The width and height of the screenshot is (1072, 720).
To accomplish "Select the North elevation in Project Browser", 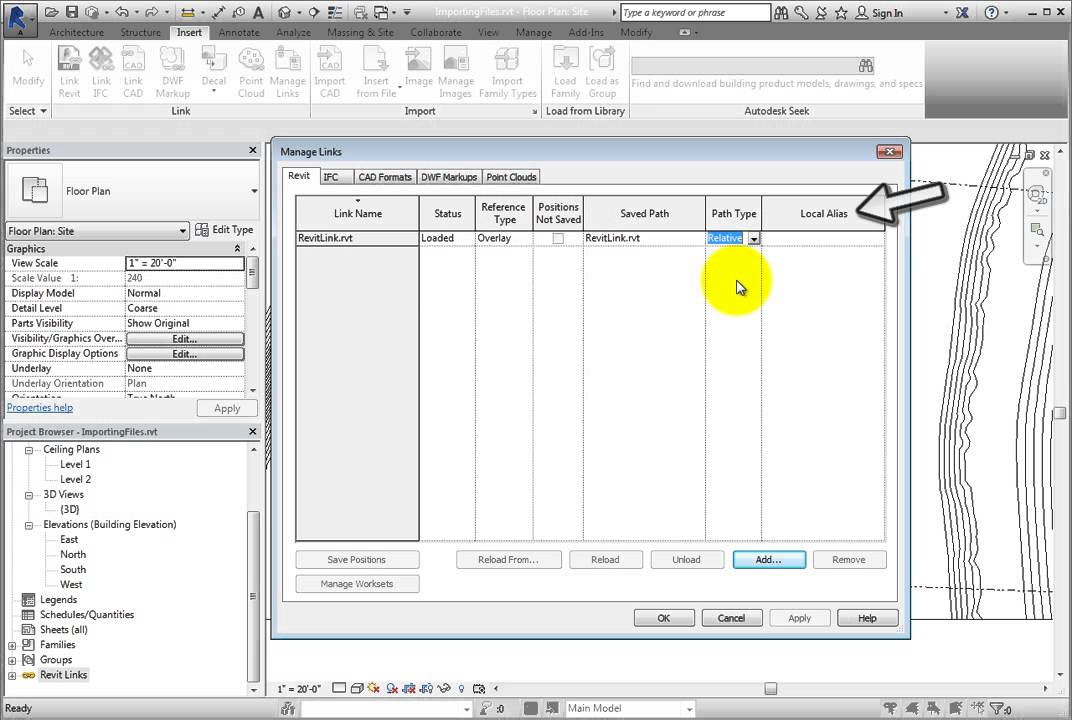I will [73, 555].
